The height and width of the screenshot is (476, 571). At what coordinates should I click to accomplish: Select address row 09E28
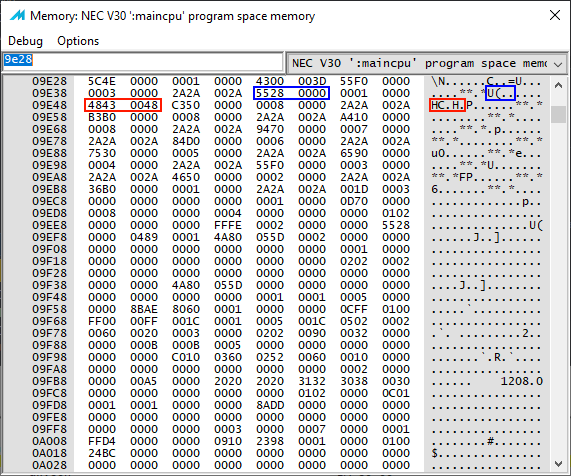pos(49,81)
